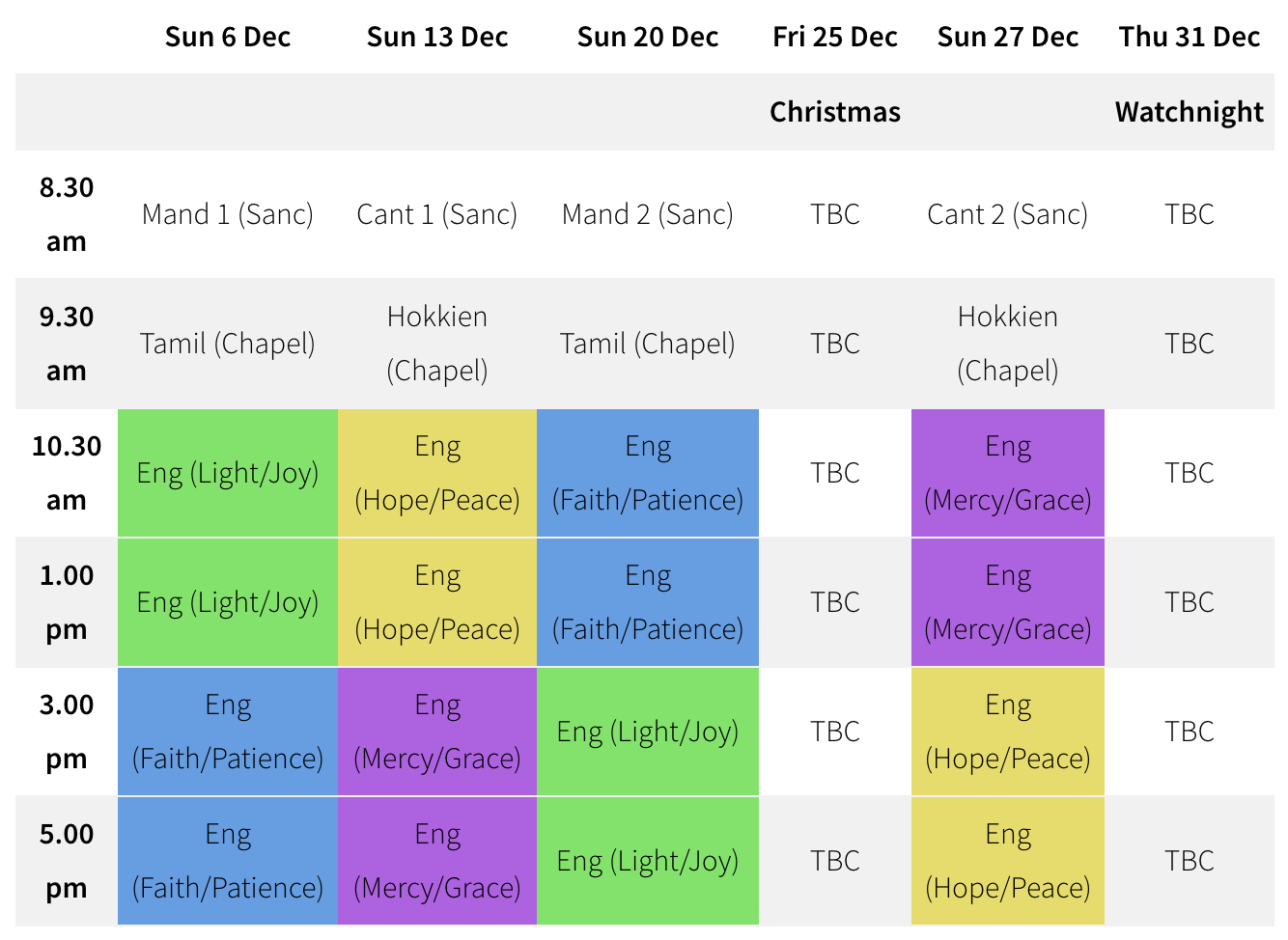Click the Fri 25 Dec header

835,37
